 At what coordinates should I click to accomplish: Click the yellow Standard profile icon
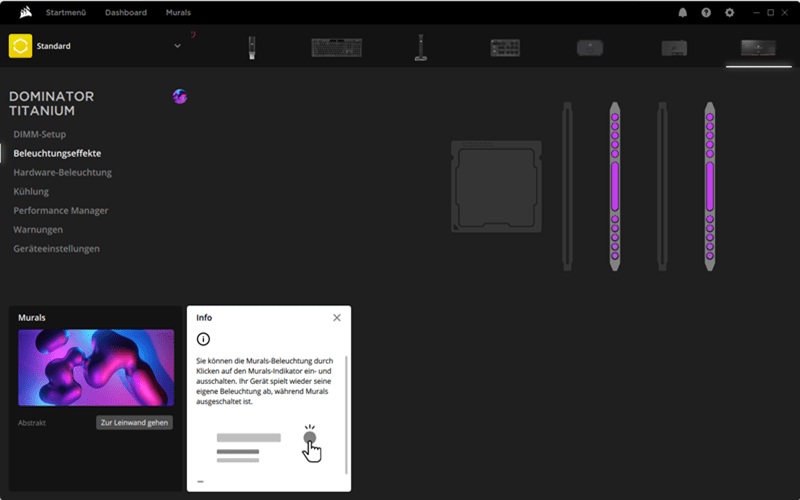(20, 46)
